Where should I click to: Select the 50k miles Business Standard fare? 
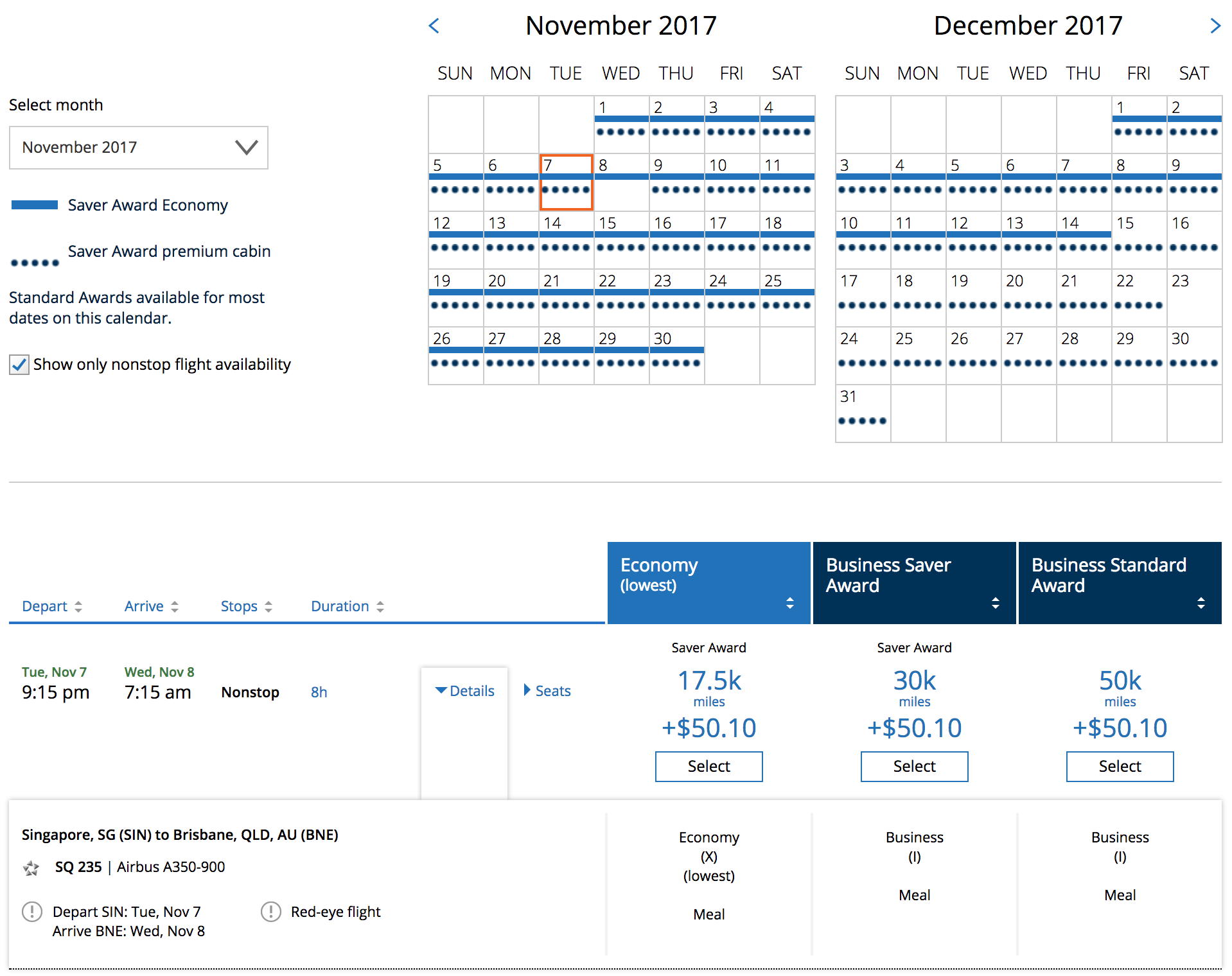[x=1120, y=767]
